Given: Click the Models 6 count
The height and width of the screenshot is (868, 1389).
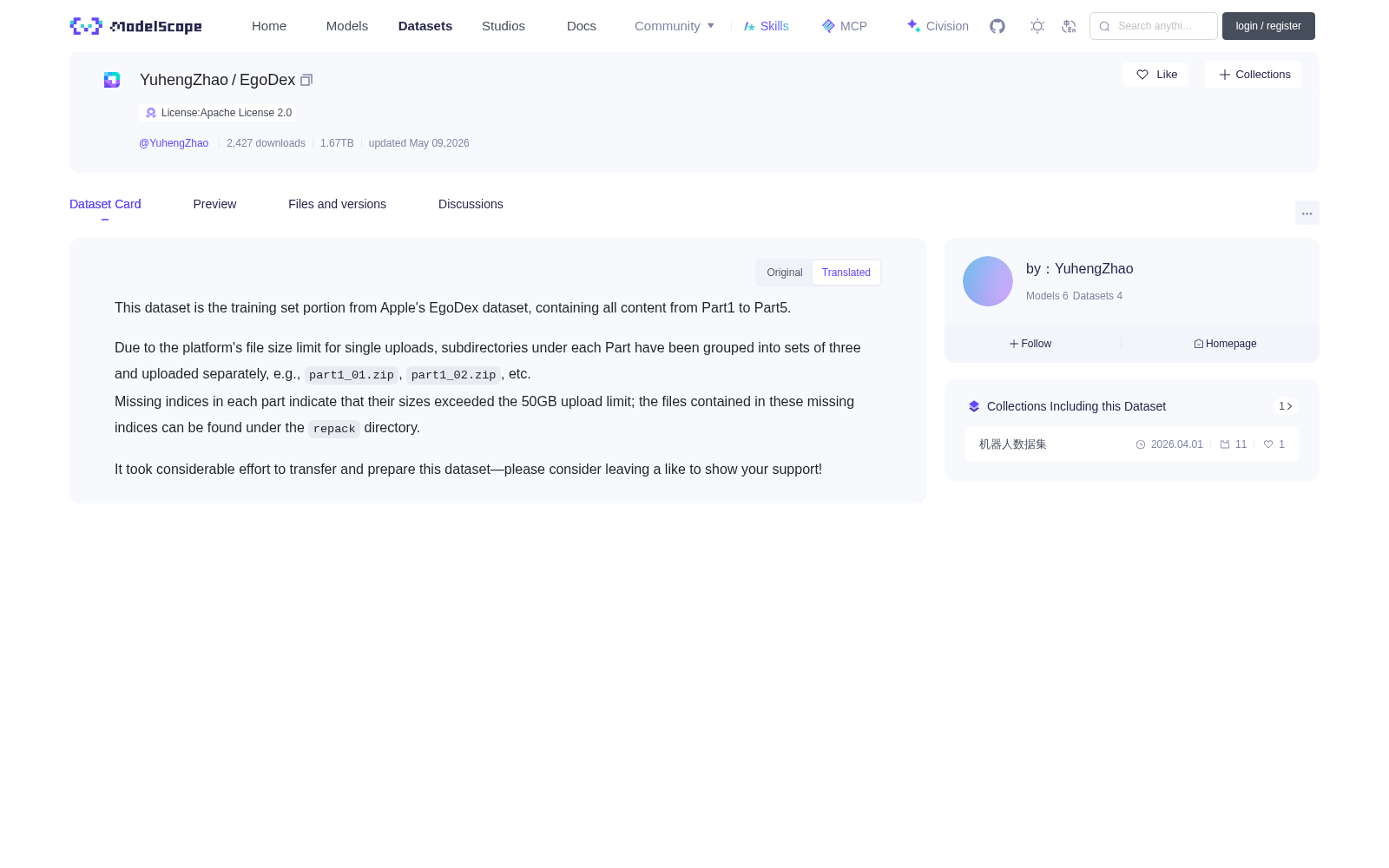Looking at the screenshot, I should (x=1047, y=296).
